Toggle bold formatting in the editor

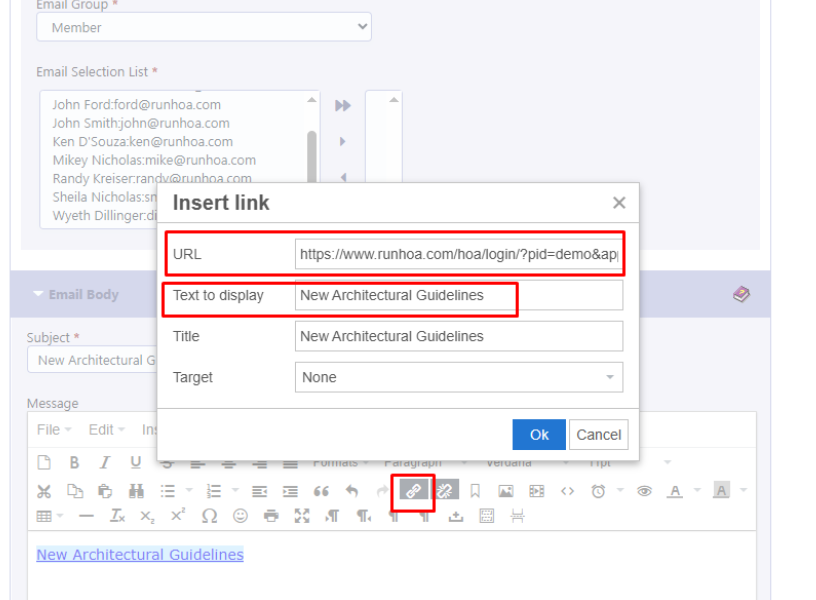[x=74, y=462]
